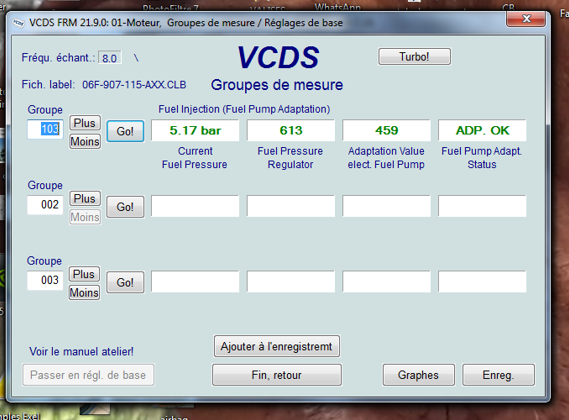This screenshot has width=569, height=420.
Task: Click the Fuel Injection (Fuel Pump Adaptation) heading
Action: coord(244,109)
